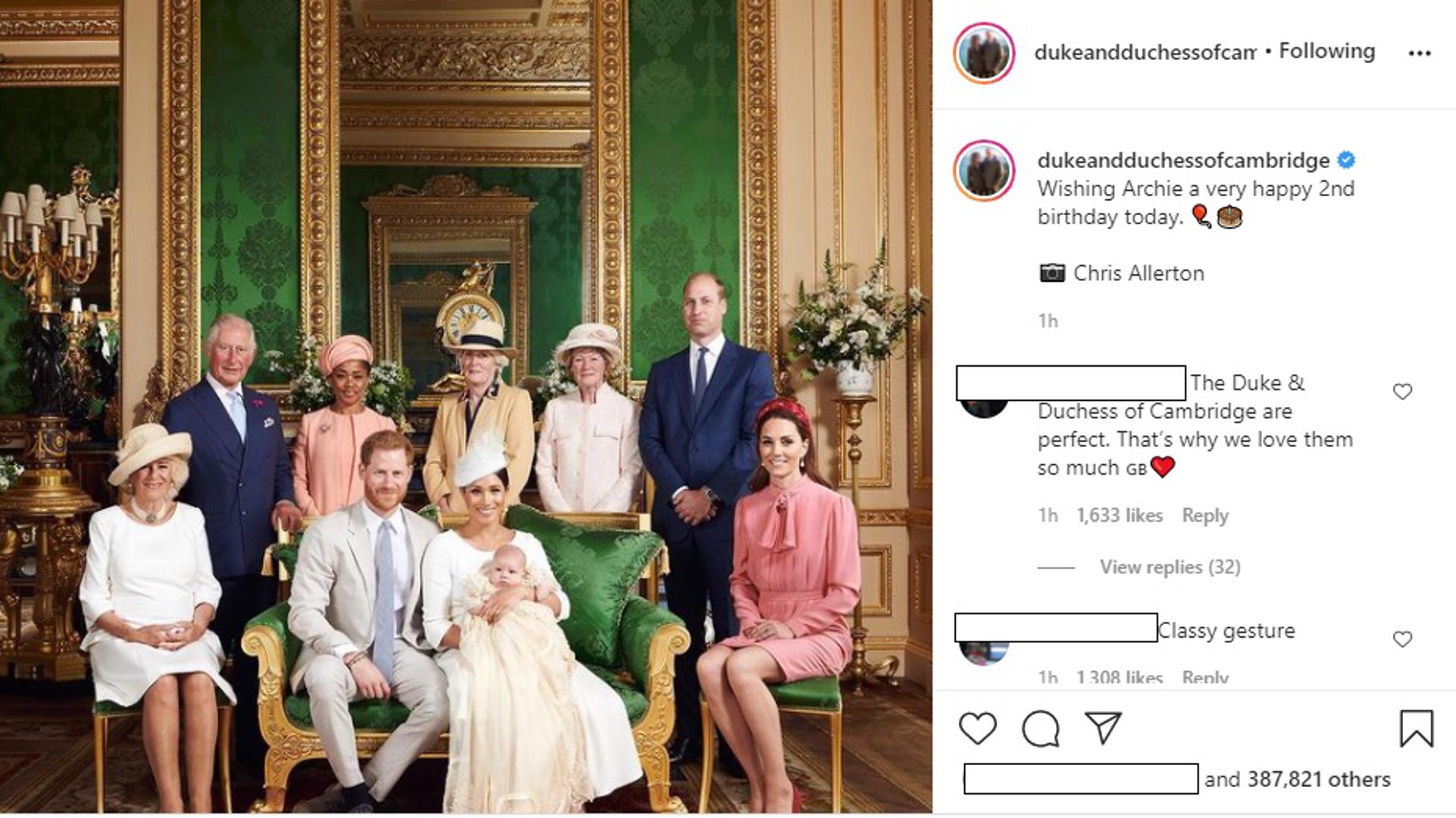Open profile picture in post header
This screenshot has height=818, width=1456.
(x=983, y=53)
